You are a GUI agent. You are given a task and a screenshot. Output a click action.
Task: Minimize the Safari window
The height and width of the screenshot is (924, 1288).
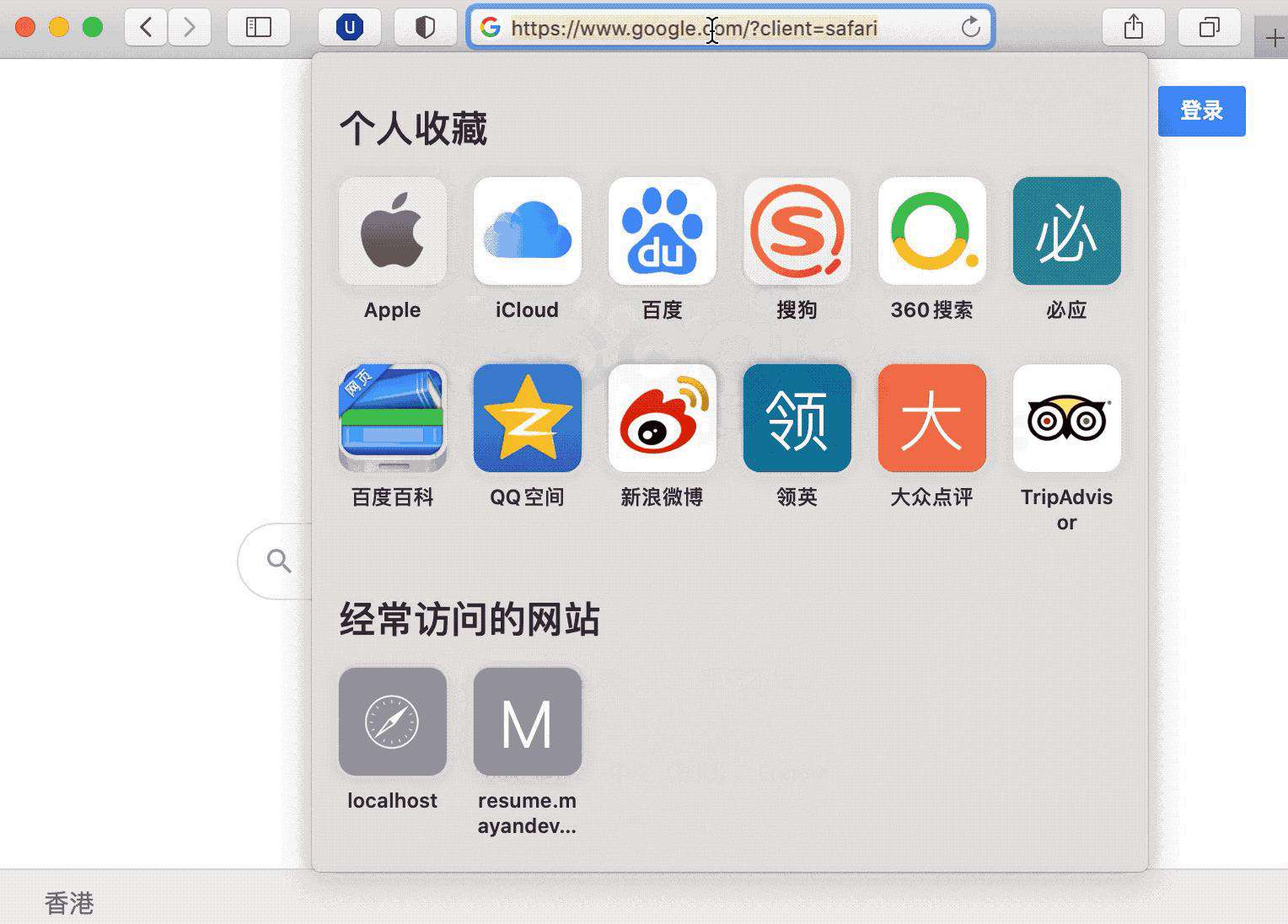pos(59,27)
